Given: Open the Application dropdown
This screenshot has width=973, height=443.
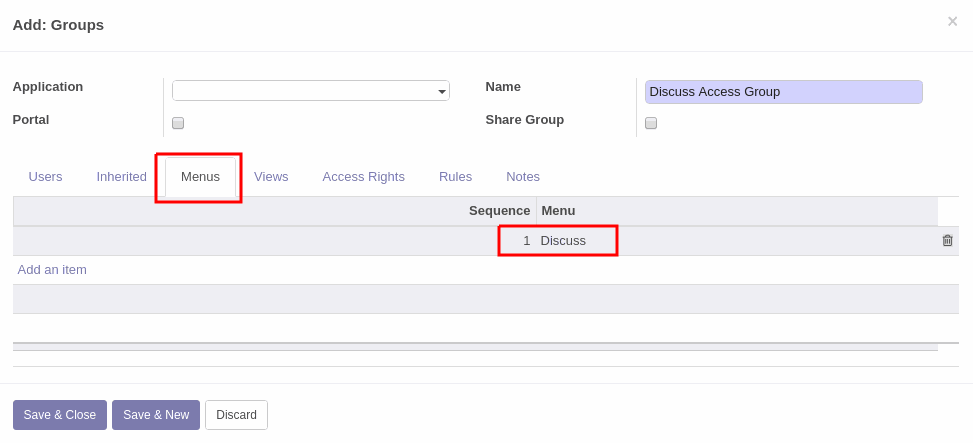Looking at the screenshot, I should pyautogui.click(x=311, y=91).
